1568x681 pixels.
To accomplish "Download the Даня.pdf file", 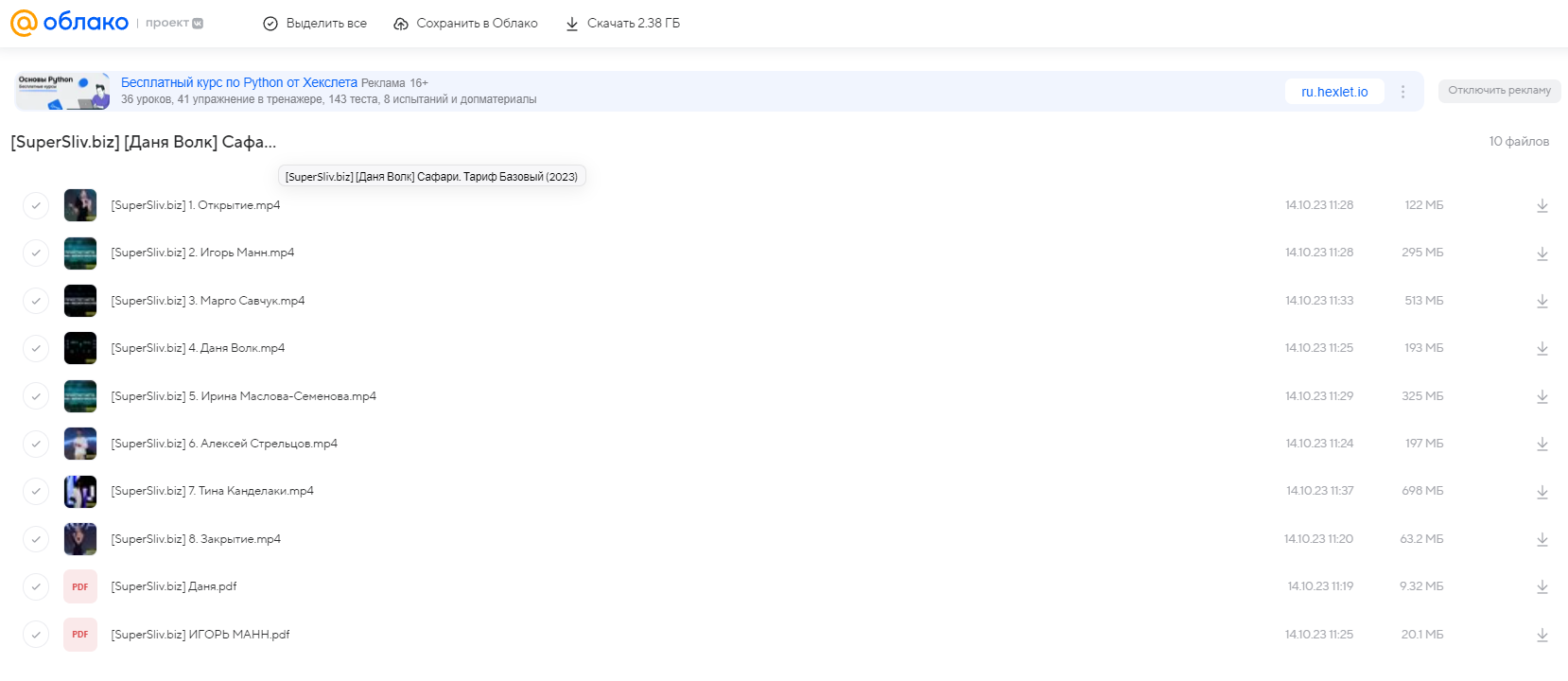I will click(x=1542, y=586).
